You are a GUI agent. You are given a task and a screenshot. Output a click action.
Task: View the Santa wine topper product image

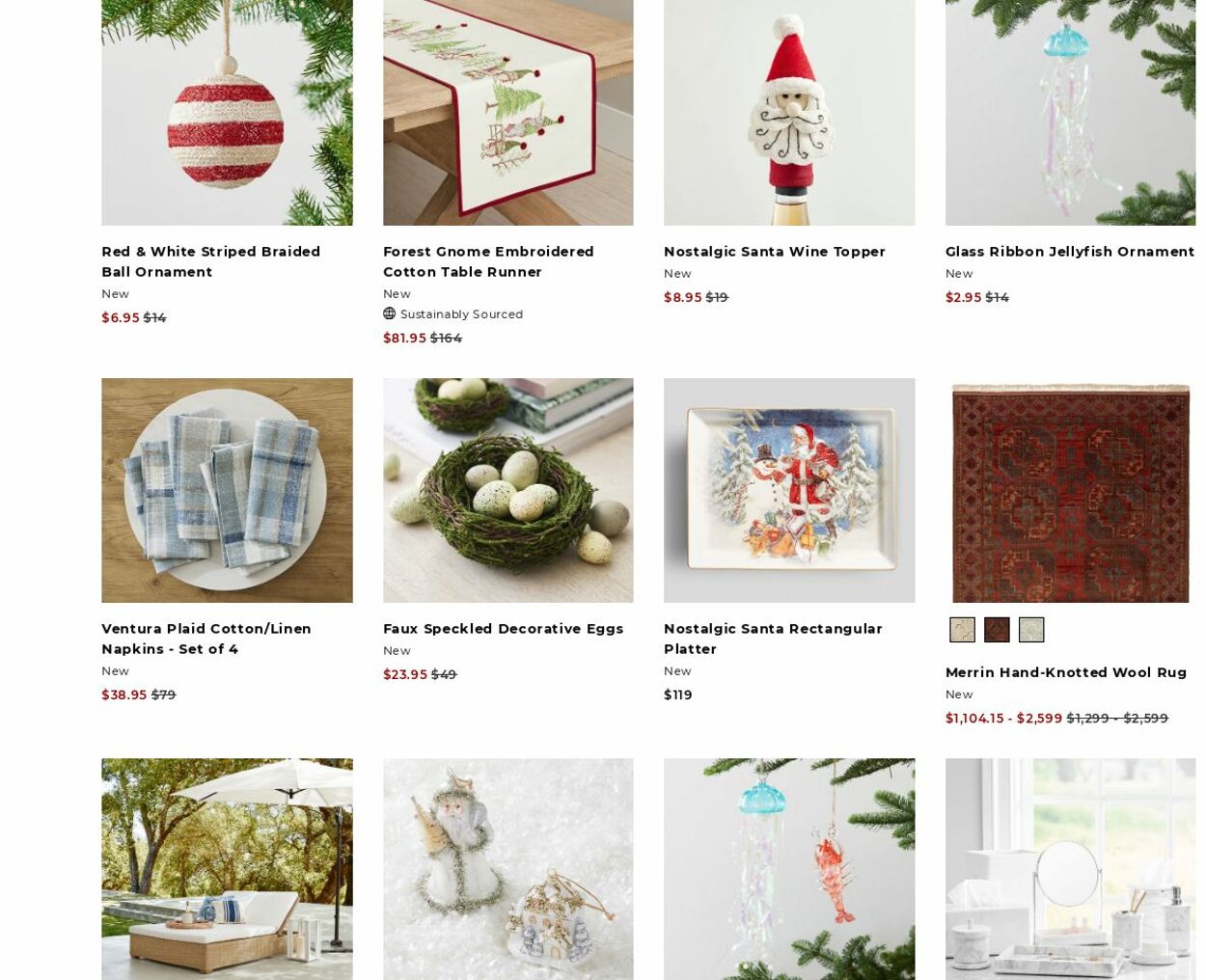[789, 113]
